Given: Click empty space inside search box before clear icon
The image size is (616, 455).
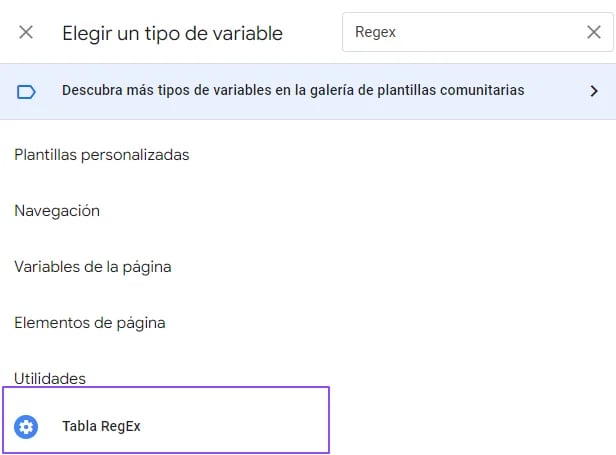Looking at the screenshot, I should pos(491,32).
